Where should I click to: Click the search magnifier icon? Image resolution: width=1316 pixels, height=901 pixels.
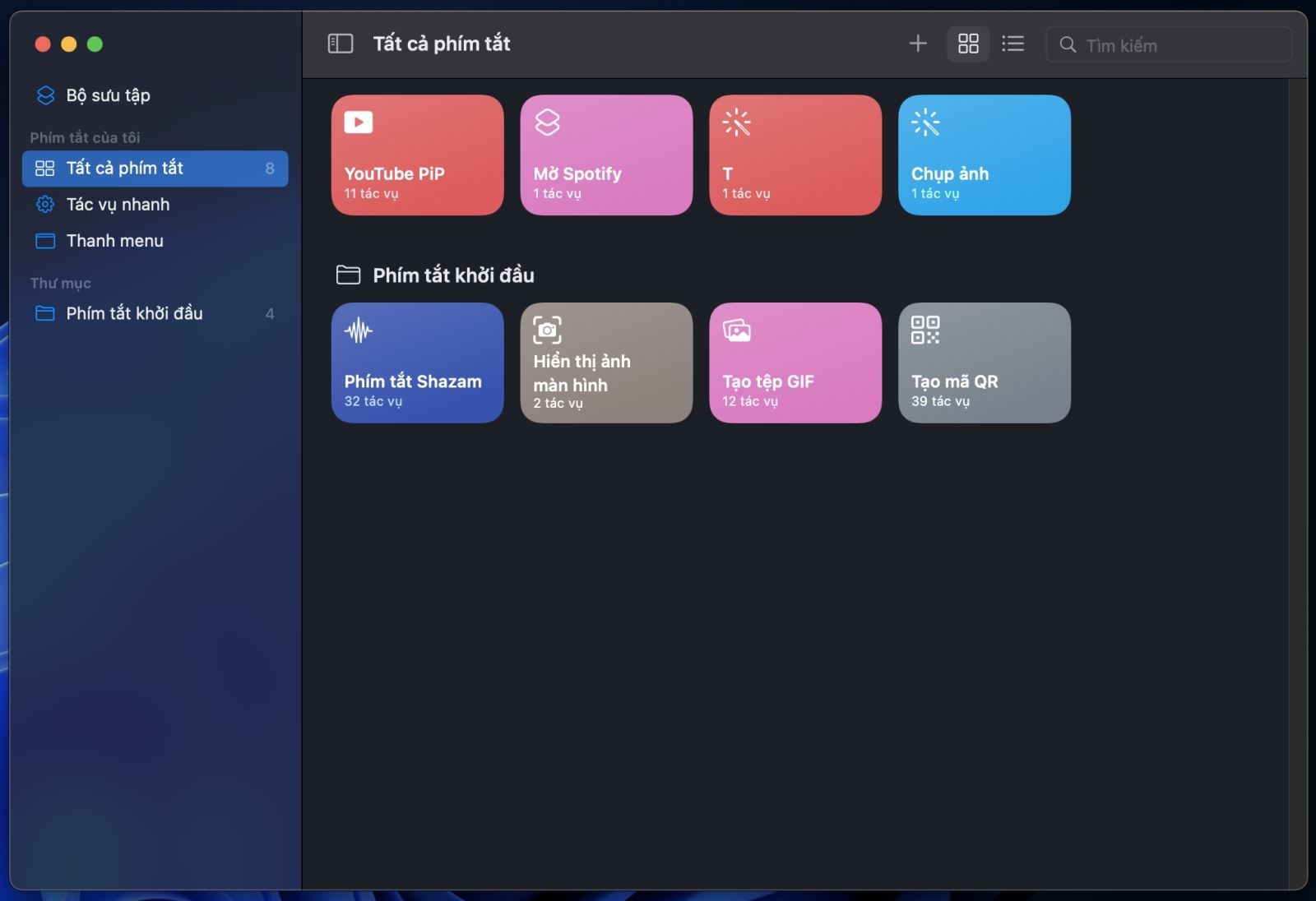coord(1068,44)
